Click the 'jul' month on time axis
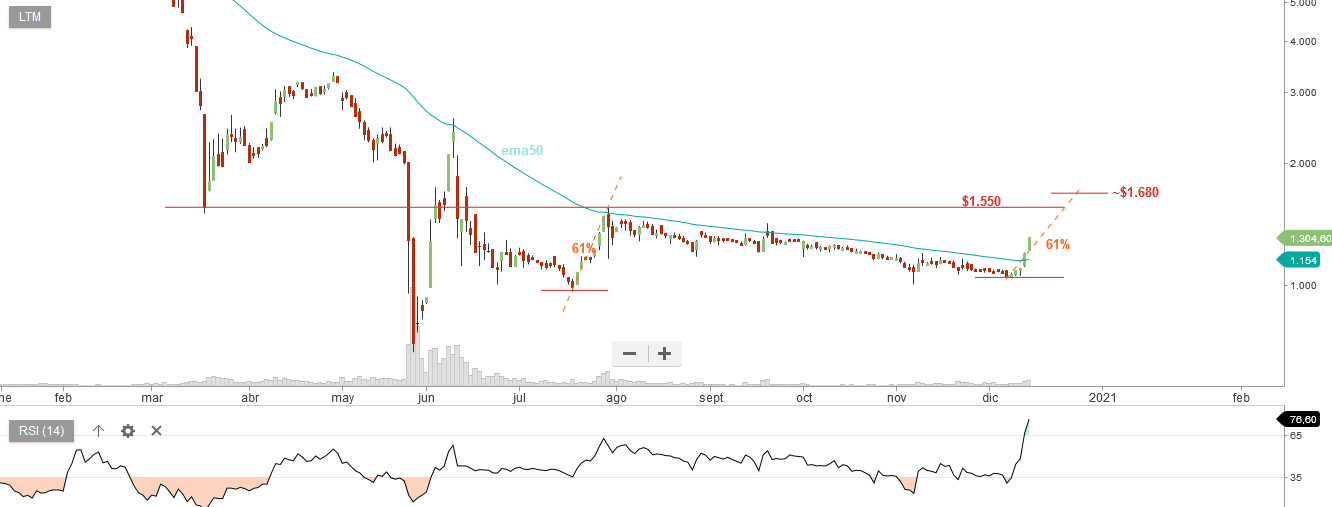1332x507 pixels. [x=519, y=397]
